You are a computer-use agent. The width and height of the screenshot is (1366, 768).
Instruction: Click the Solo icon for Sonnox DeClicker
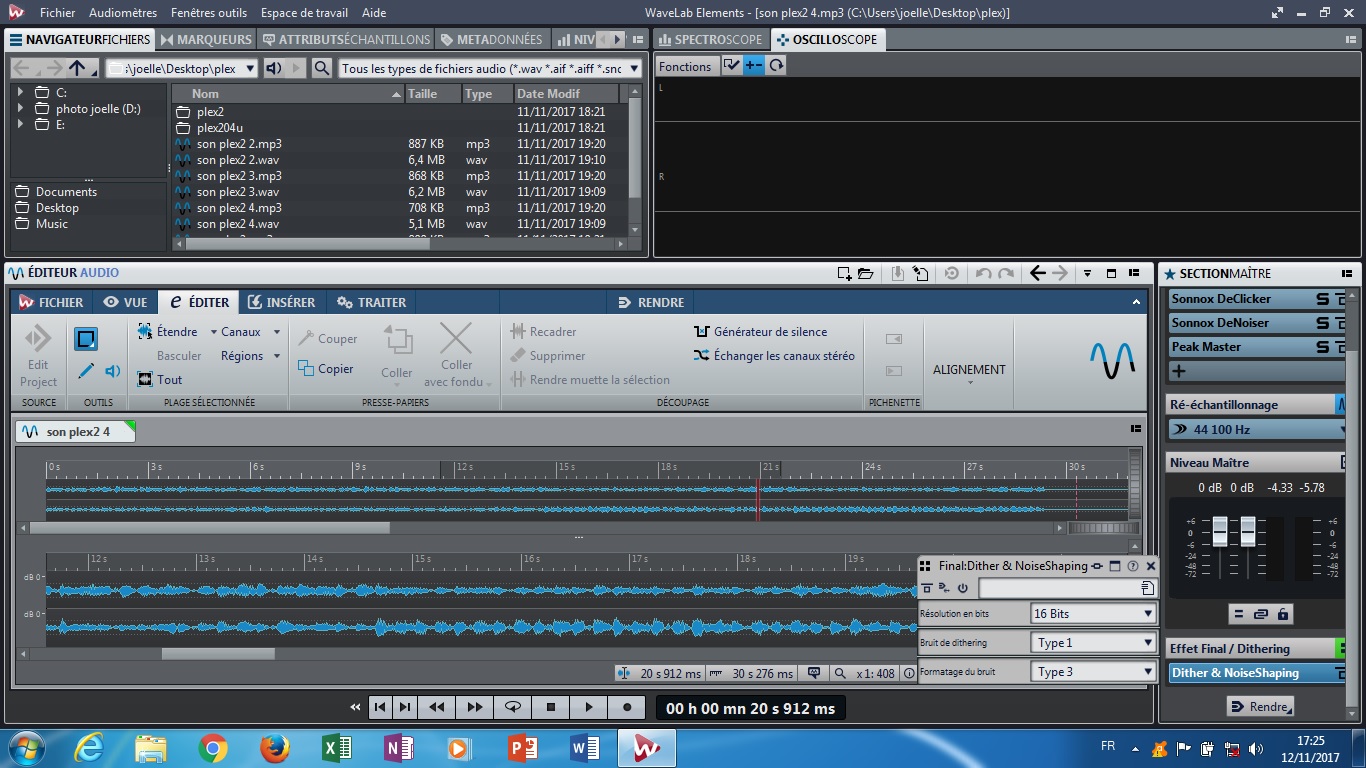pyautogui.click(x=1323, y=299)
